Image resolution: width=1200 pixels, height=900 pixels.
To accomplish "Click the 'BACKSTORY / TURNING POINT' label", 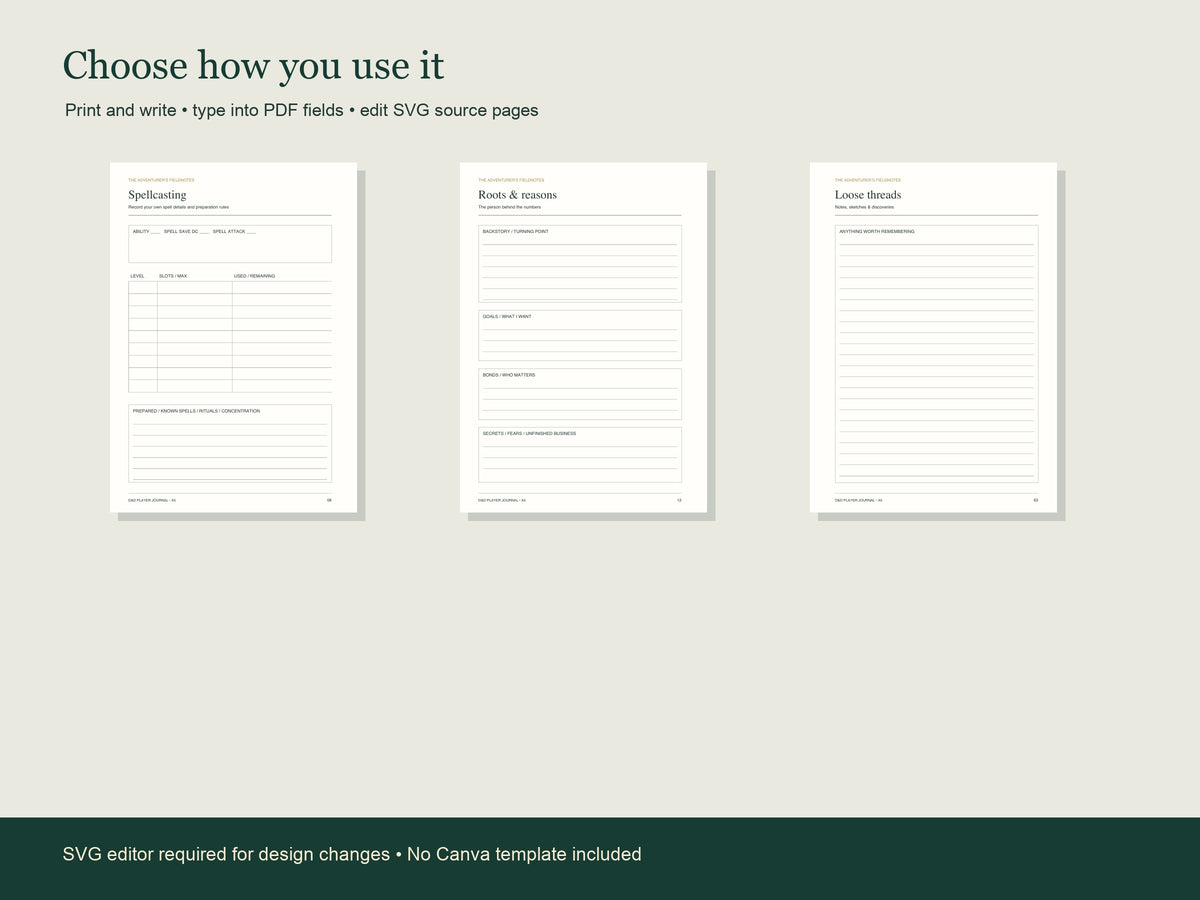I will coord(515,232).
